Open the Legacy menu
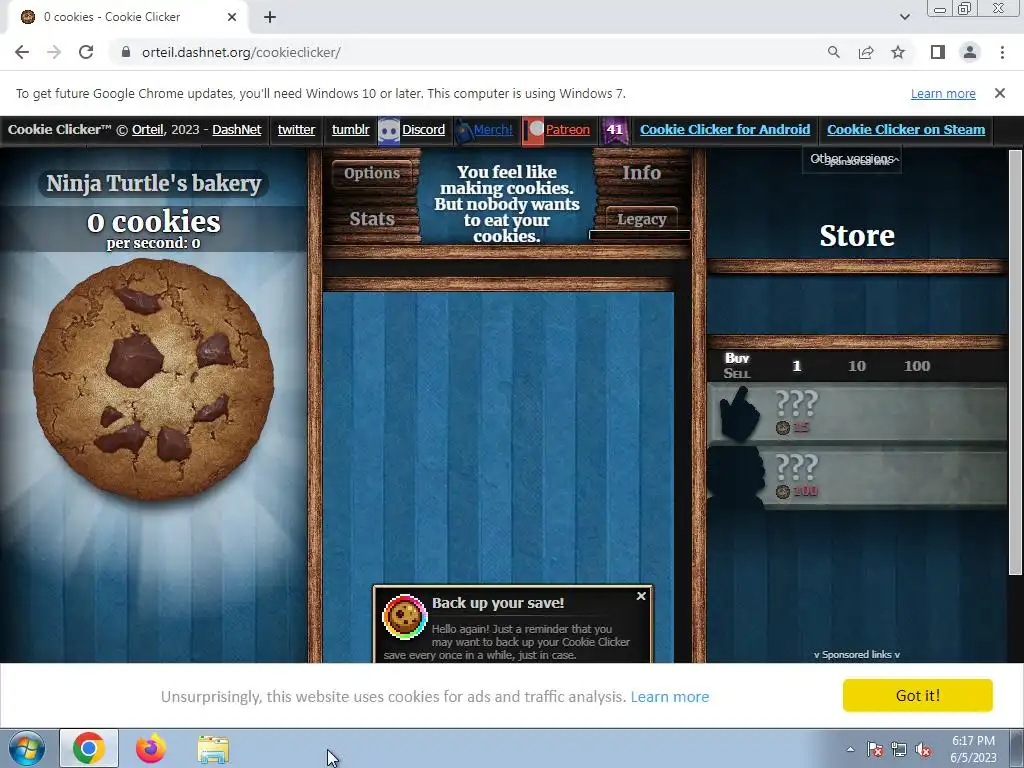Viewport: 1024px width, 768px height. [641, 219]
